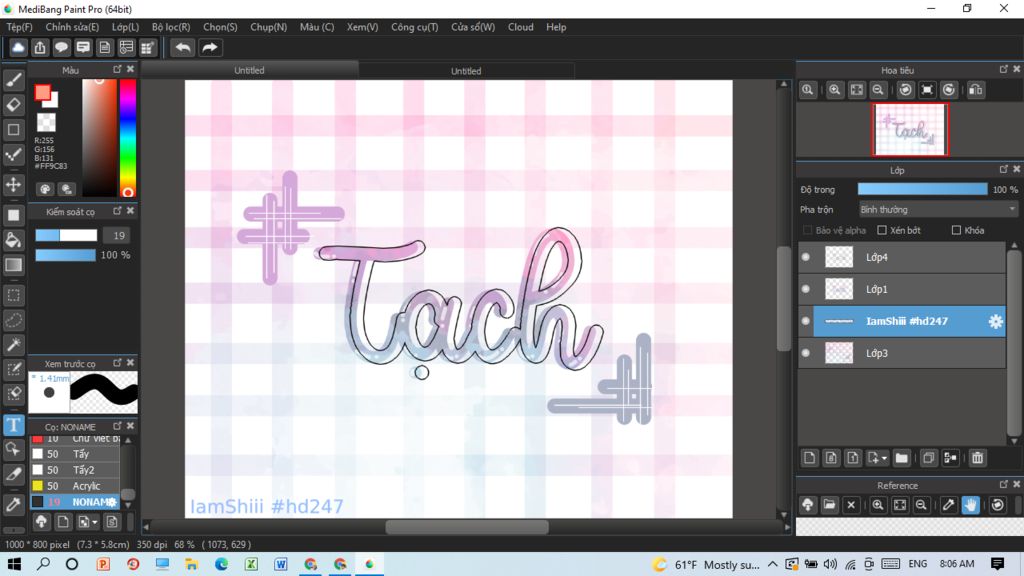The height and width of the screenshot is (576, 1024).
Task: Select the Magic Wand tool
Action: pyautogui.click(x=13, y=345)
